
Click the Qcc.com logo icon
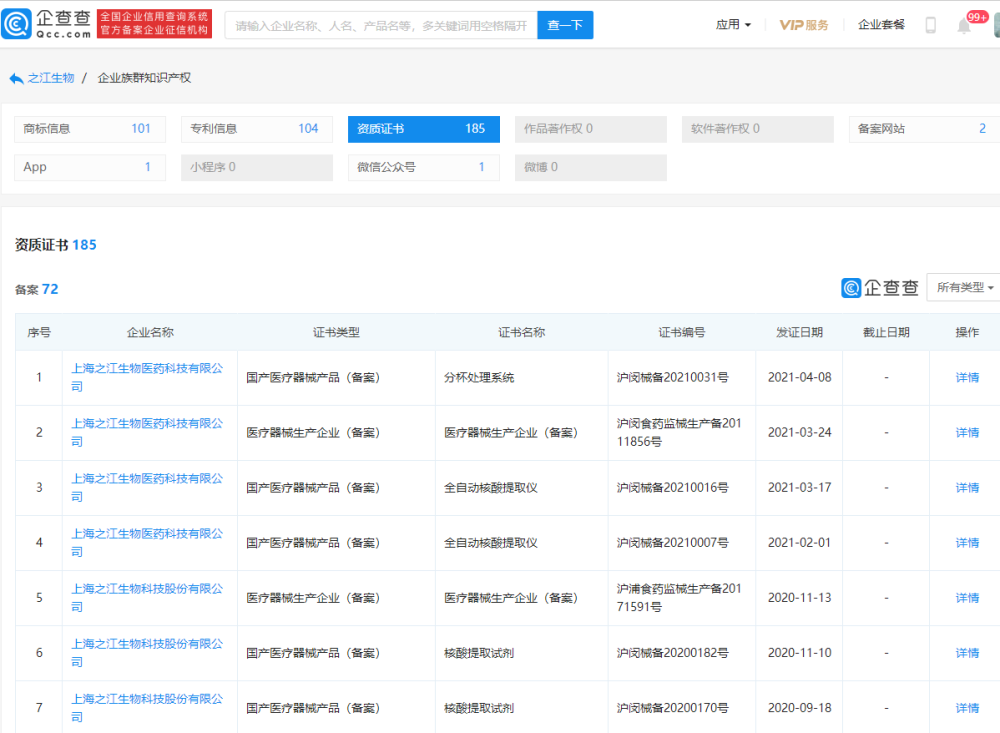(17, 24)
